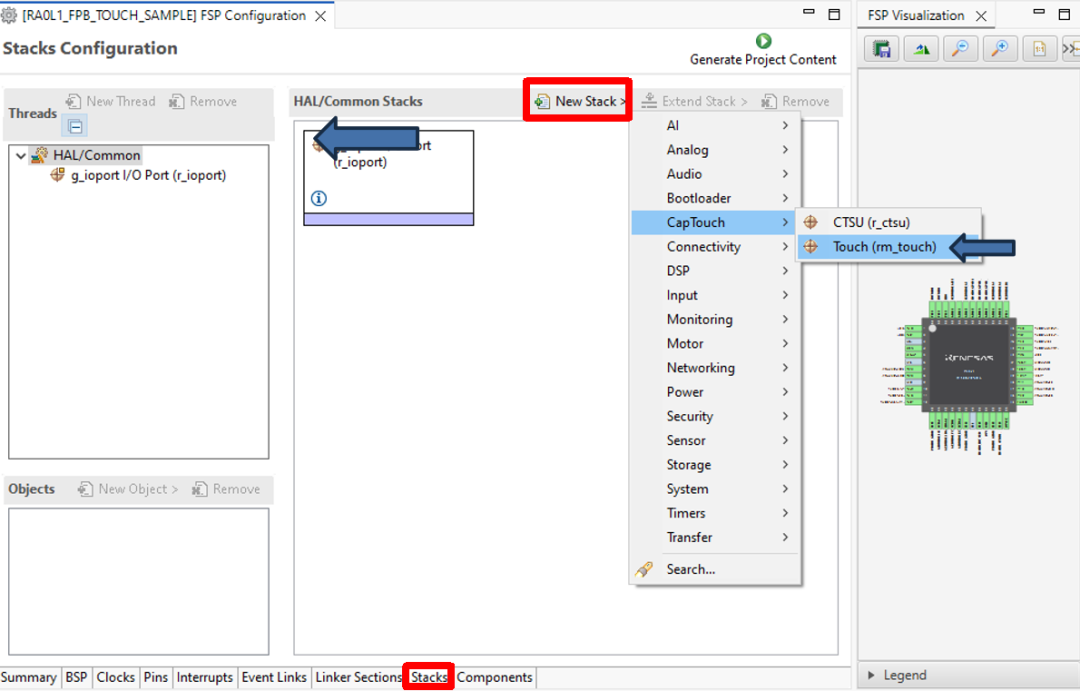Click the New Stack button
This screenshot has height=691, width=1080.
[579, 101]
